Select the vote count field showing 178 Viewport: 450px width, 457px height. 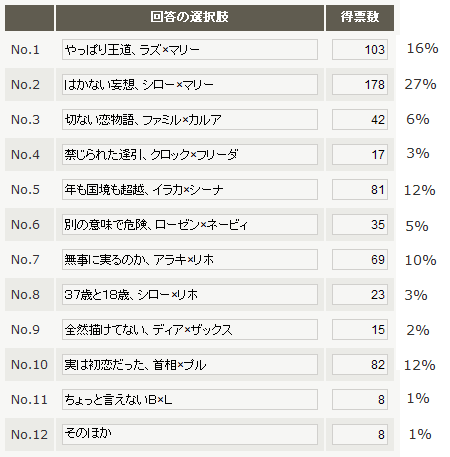tap(360, 85)
